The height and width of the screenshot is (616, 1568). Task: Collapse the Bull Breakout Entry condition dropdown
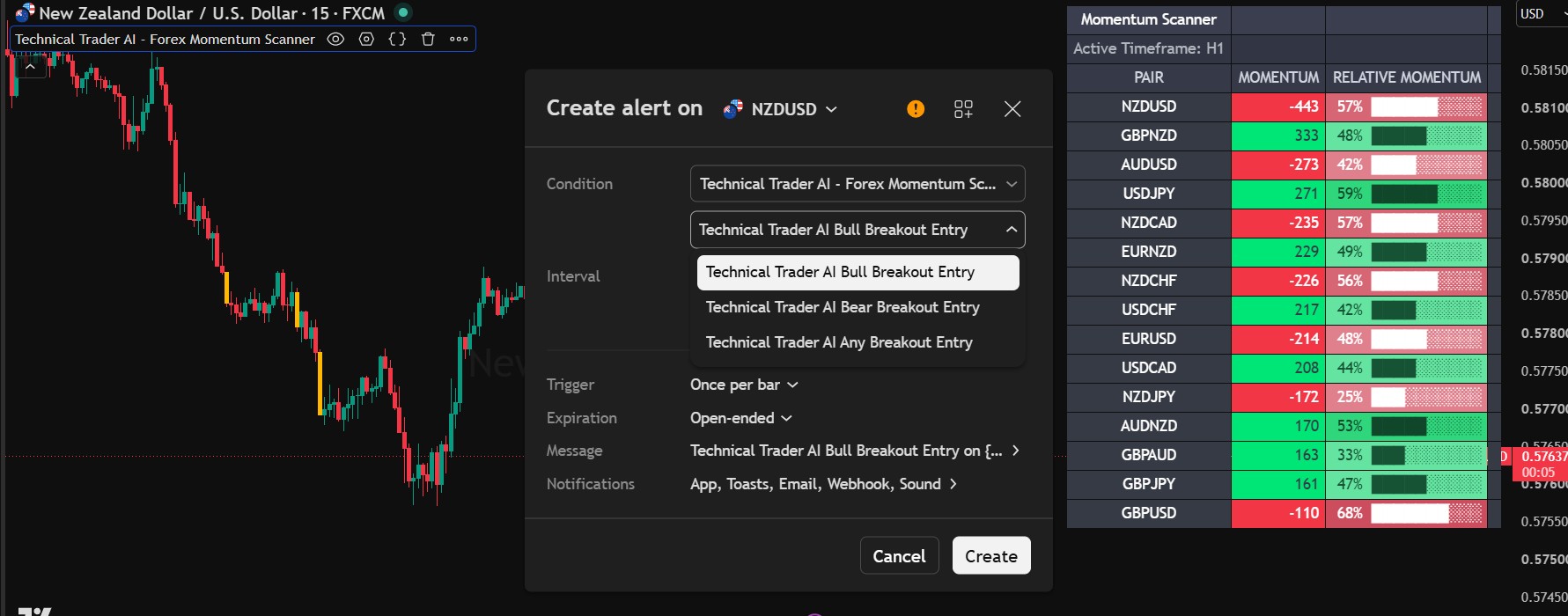pos(858,230)
